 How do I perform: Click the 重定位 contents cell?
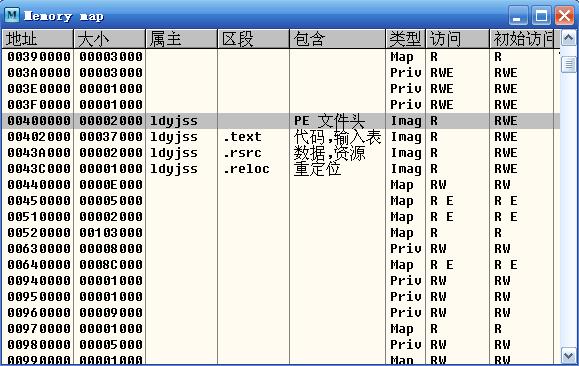tap(317, 169)
